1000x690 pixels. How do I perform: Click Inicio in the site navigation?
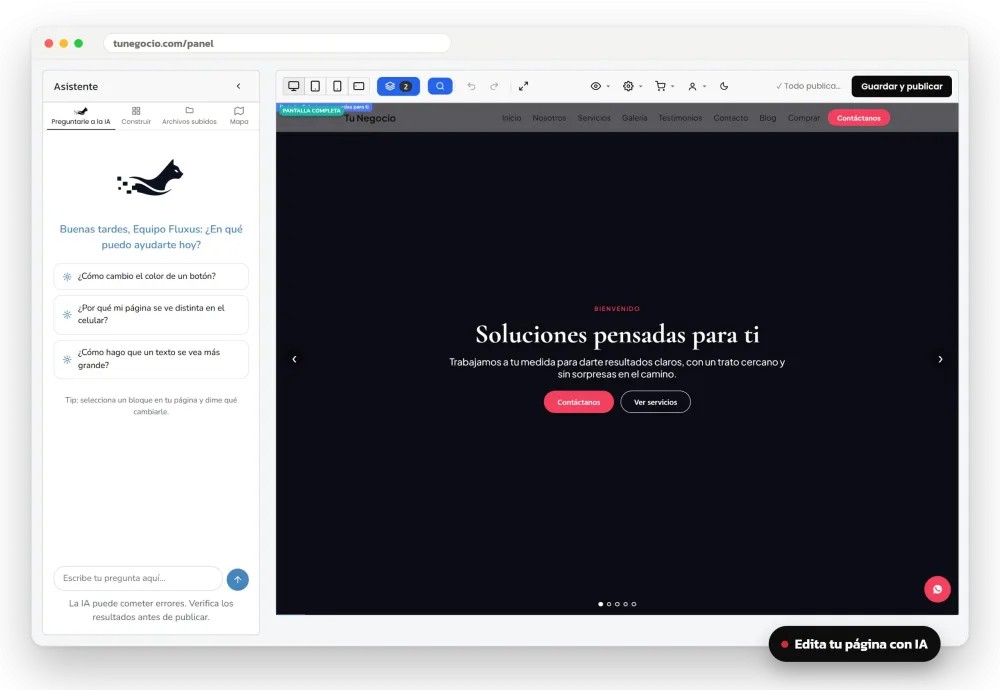pyautogui.click(x=511, y=118)
